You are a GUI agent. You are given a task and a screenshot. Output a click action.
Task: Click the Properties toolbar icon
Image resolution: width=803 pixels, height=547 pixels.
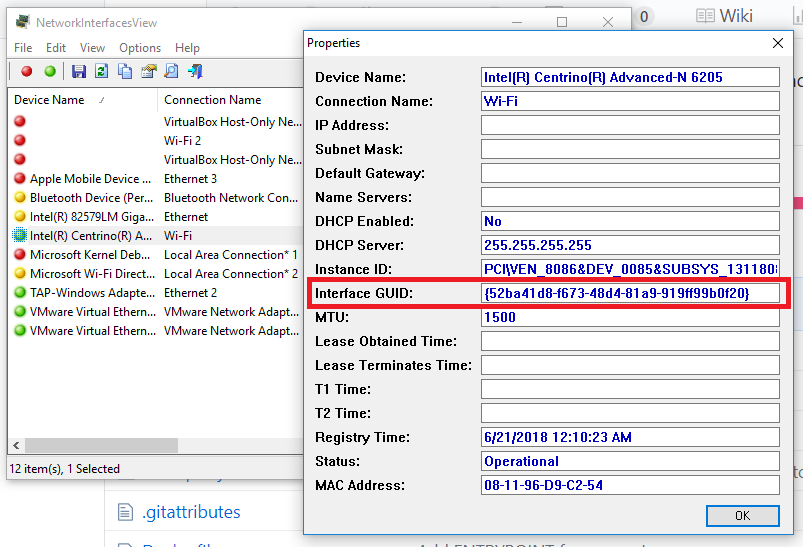(148, 71)
